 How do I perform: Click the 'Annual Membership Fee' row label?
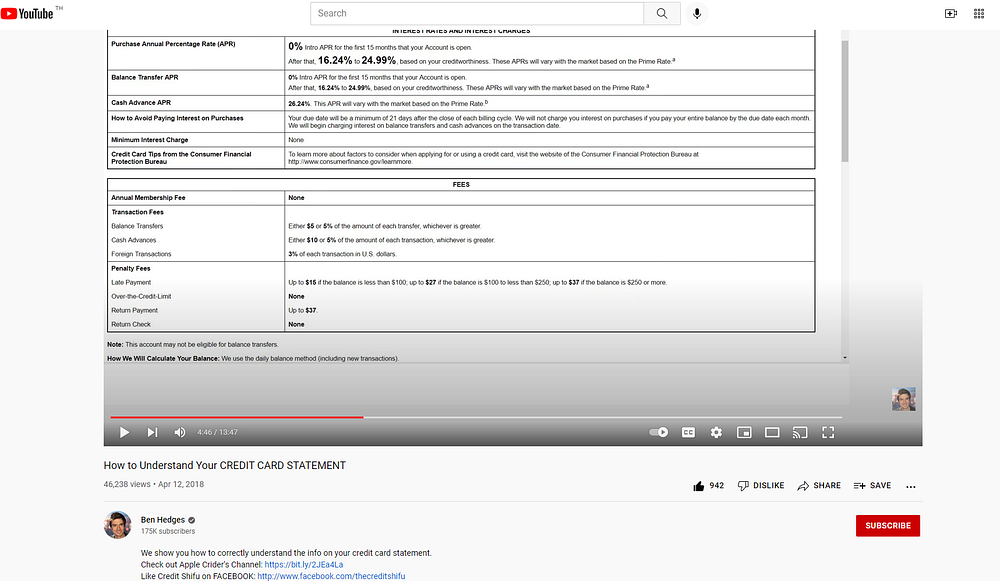click(x=148, y=198)
